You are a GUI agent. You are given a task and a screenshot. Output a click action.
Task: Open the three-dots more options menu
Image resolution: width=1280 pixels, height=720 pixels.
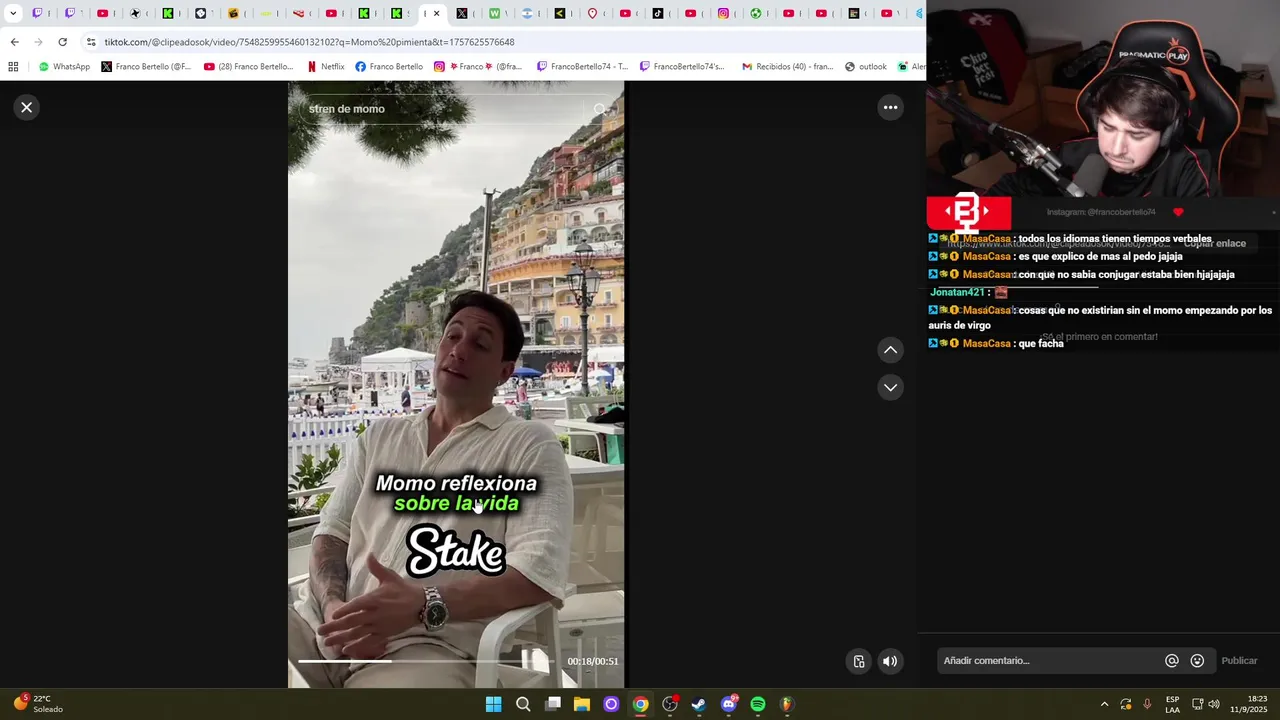click(890, 107)
